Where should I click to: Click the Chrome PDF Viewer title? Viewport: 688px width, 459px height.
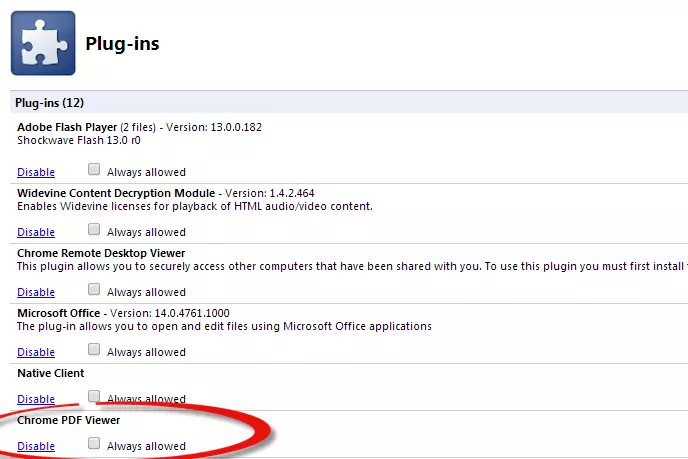(69, 420)
